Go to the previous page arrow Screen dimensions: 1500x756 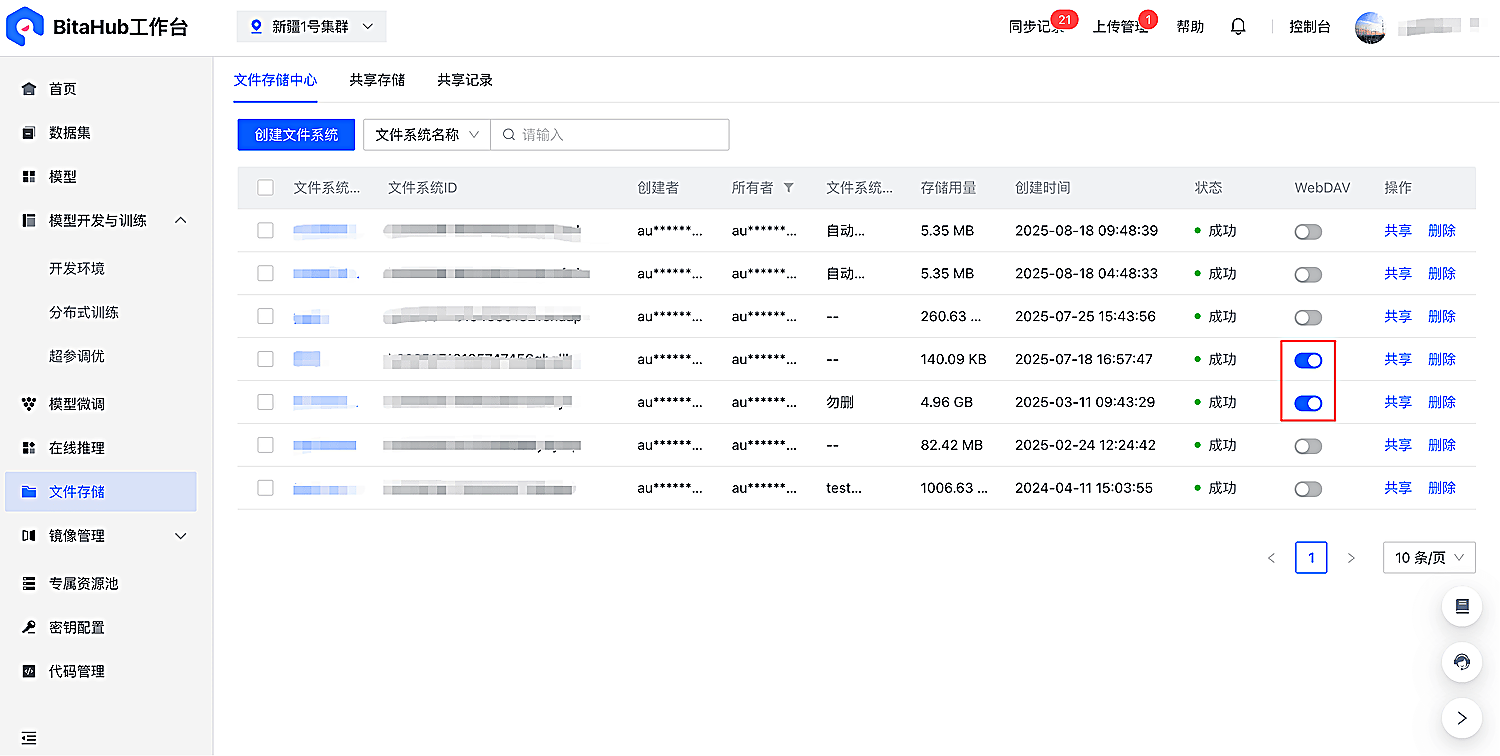tap(1271, 558)
